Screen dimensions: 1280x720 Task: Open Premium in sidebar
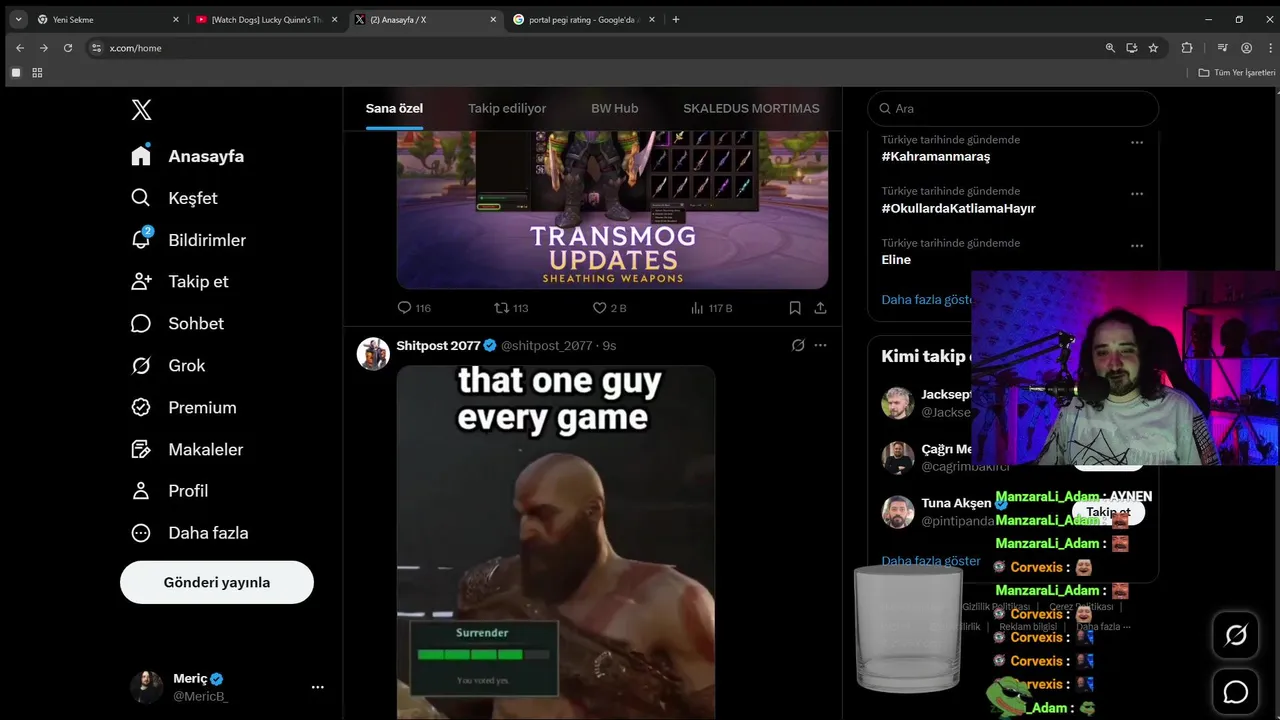point(184,408)
